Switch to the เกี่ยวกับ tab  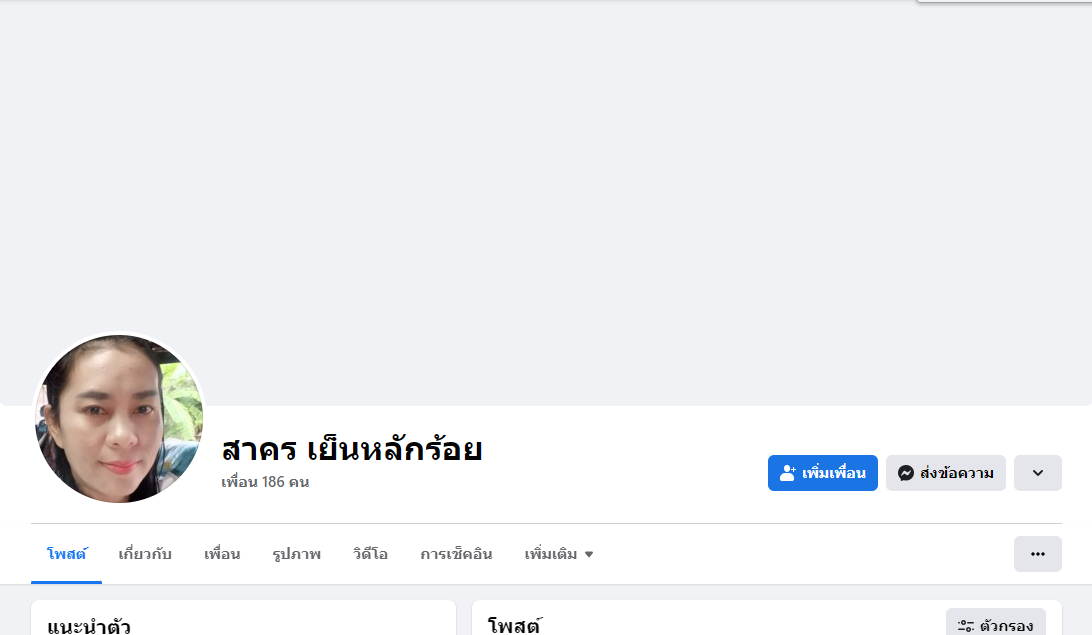pyautogui.click(x=145, y=554)
